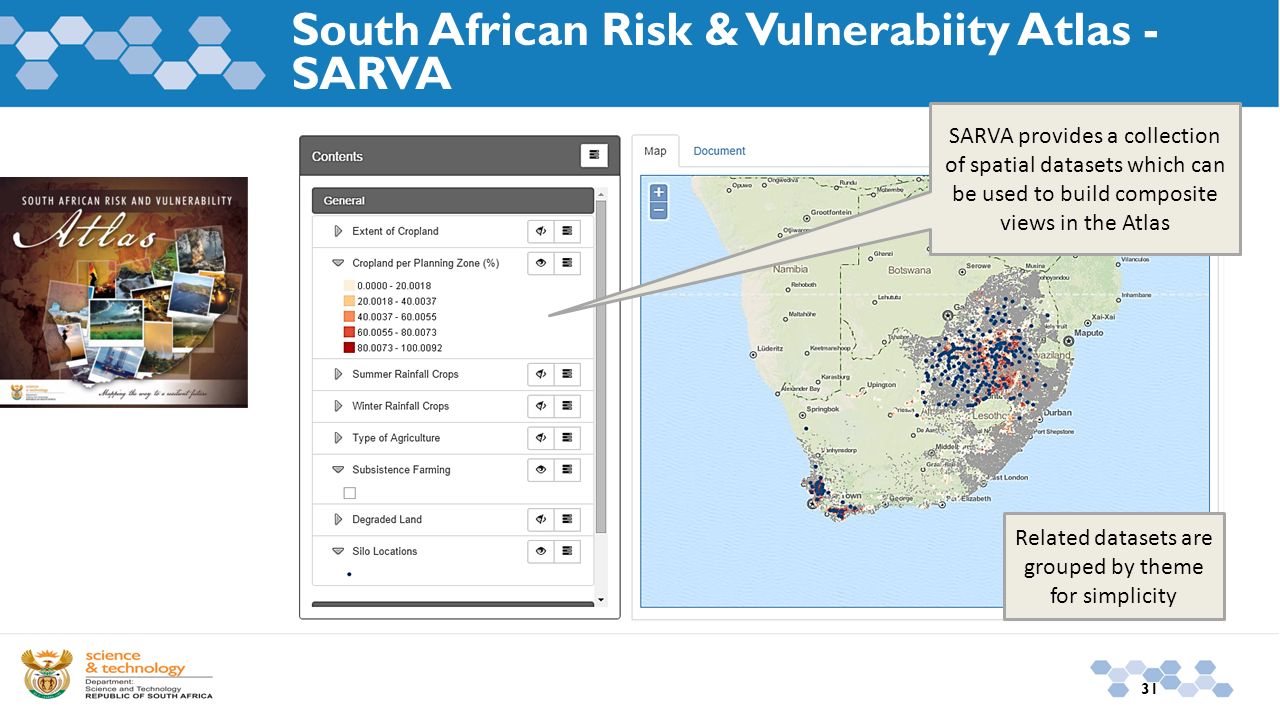
Task: Open options for Type of Agriculture layer
Action: [567, 438]
